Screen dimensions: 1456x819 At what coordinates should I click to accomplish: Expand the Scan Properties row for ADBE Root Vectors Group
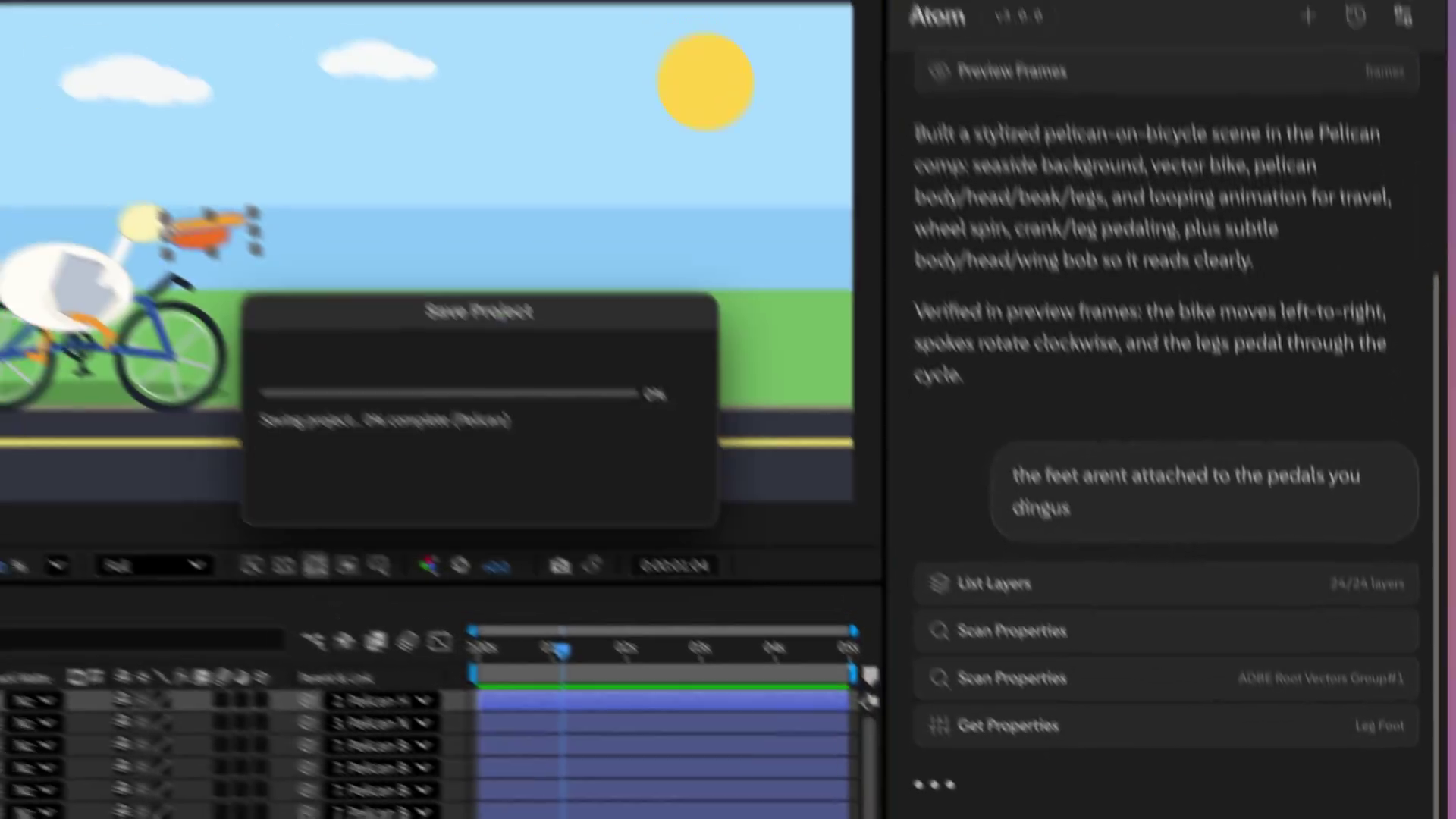click(1166, 678)
